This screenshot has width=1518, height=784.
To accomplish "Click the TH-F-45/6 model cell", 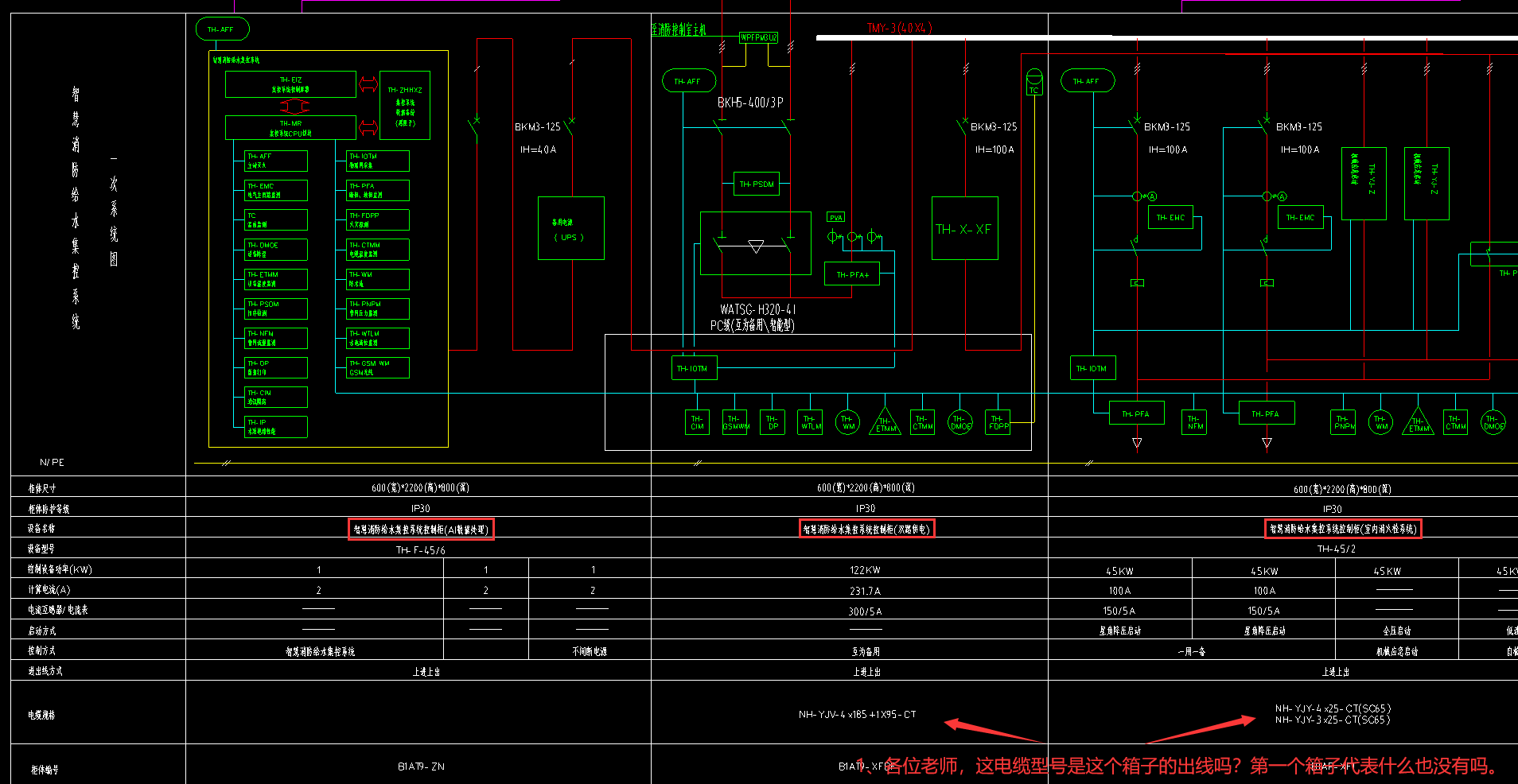I will (x=420, y=550).
